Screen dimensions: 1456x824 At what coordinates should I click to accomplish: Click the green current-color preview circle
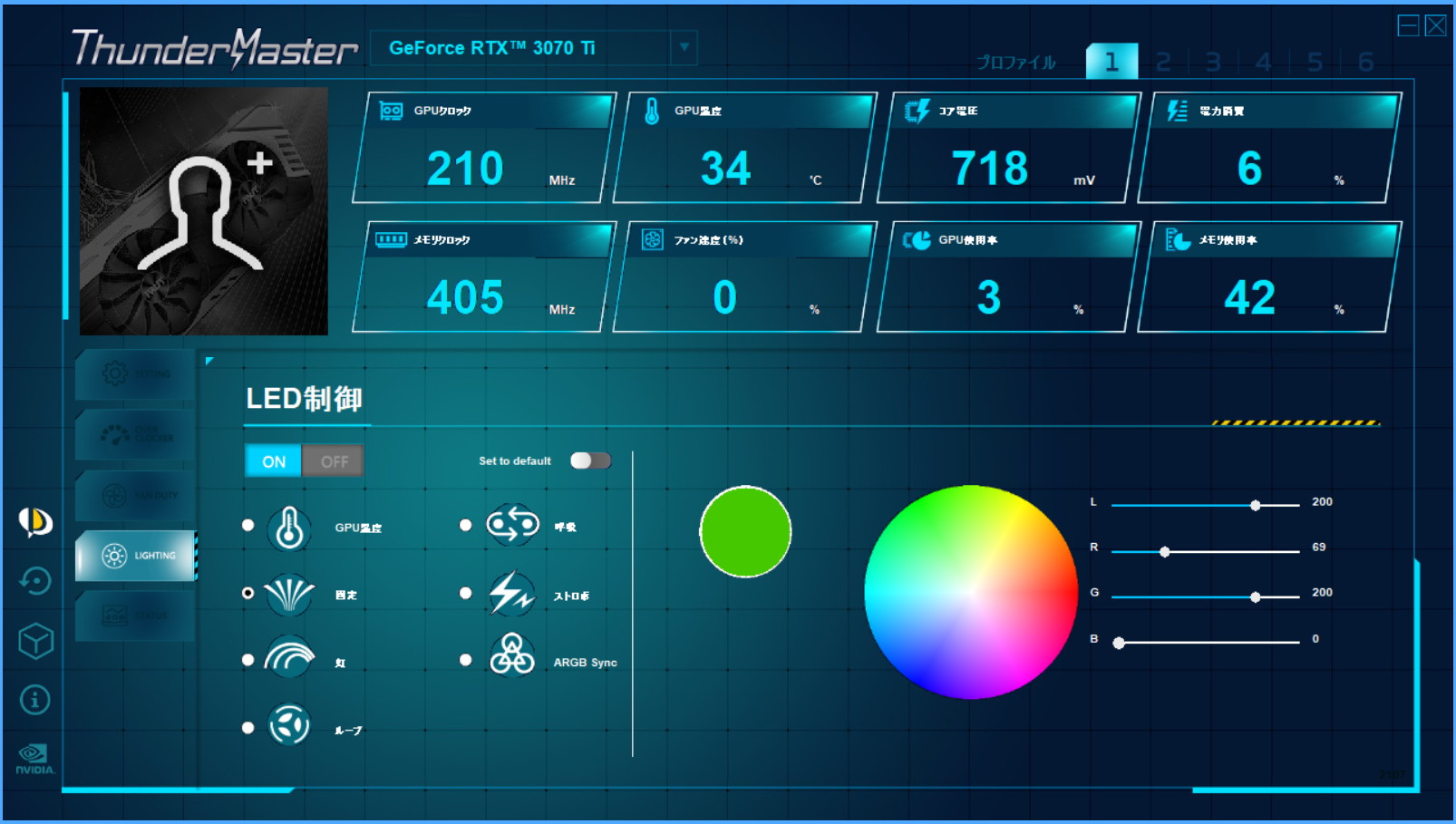tap(745, 531)
